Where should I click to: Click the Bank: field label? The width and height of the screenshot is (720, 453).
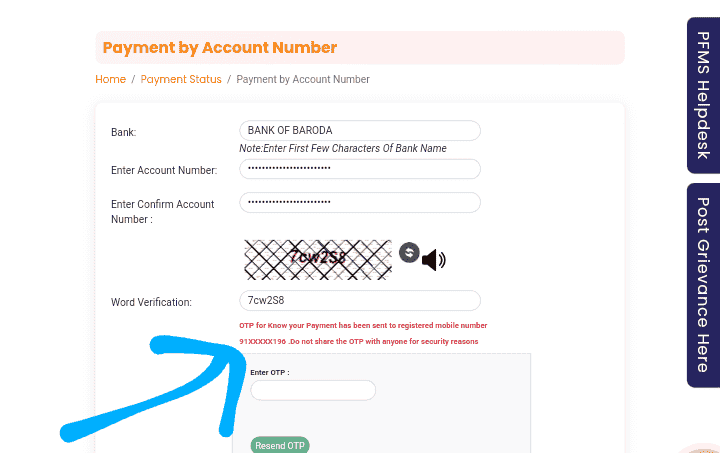(x=124, y=132)
